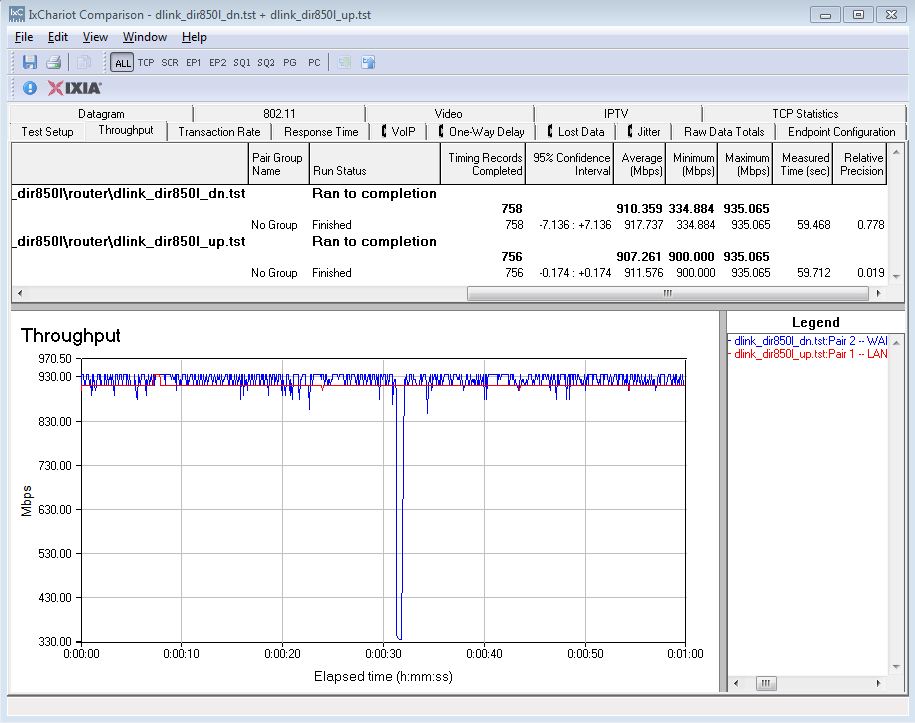Image resolution: width=915 pixels, height=723 pixels.
Task: Switch to the Raw Data Totals tab
Action: 724,132
